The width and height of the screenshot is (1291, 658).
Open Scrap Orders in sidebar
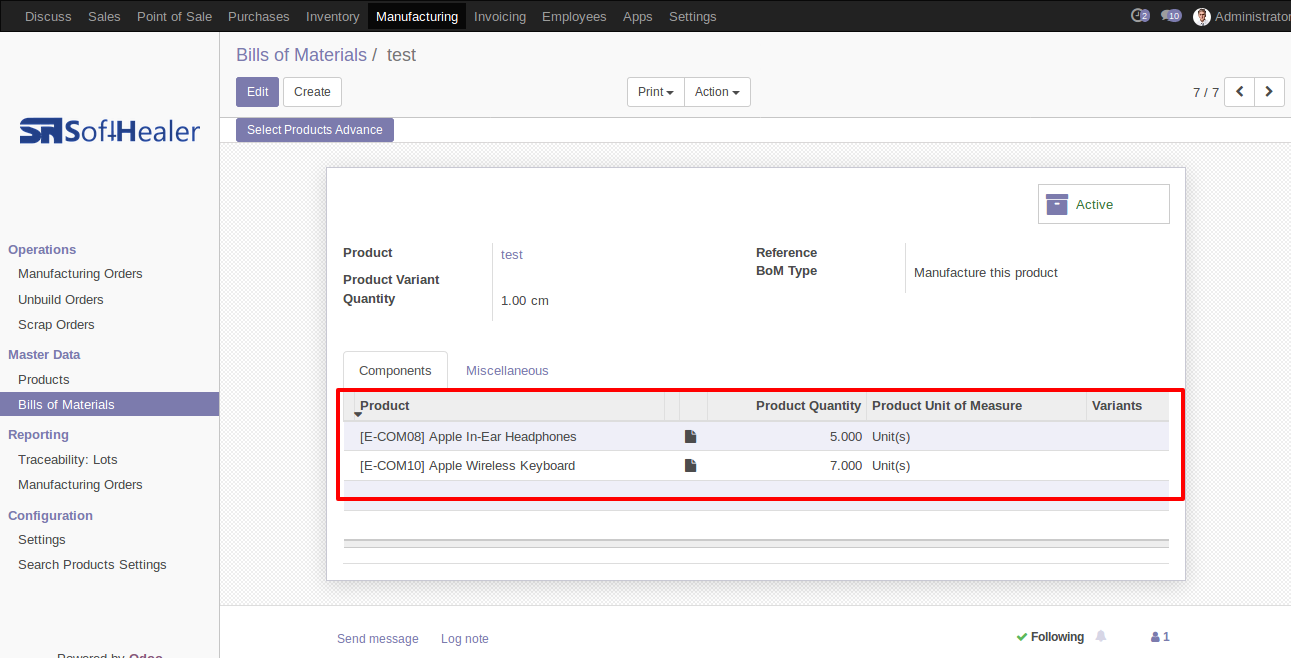click(x=56, y=324)
